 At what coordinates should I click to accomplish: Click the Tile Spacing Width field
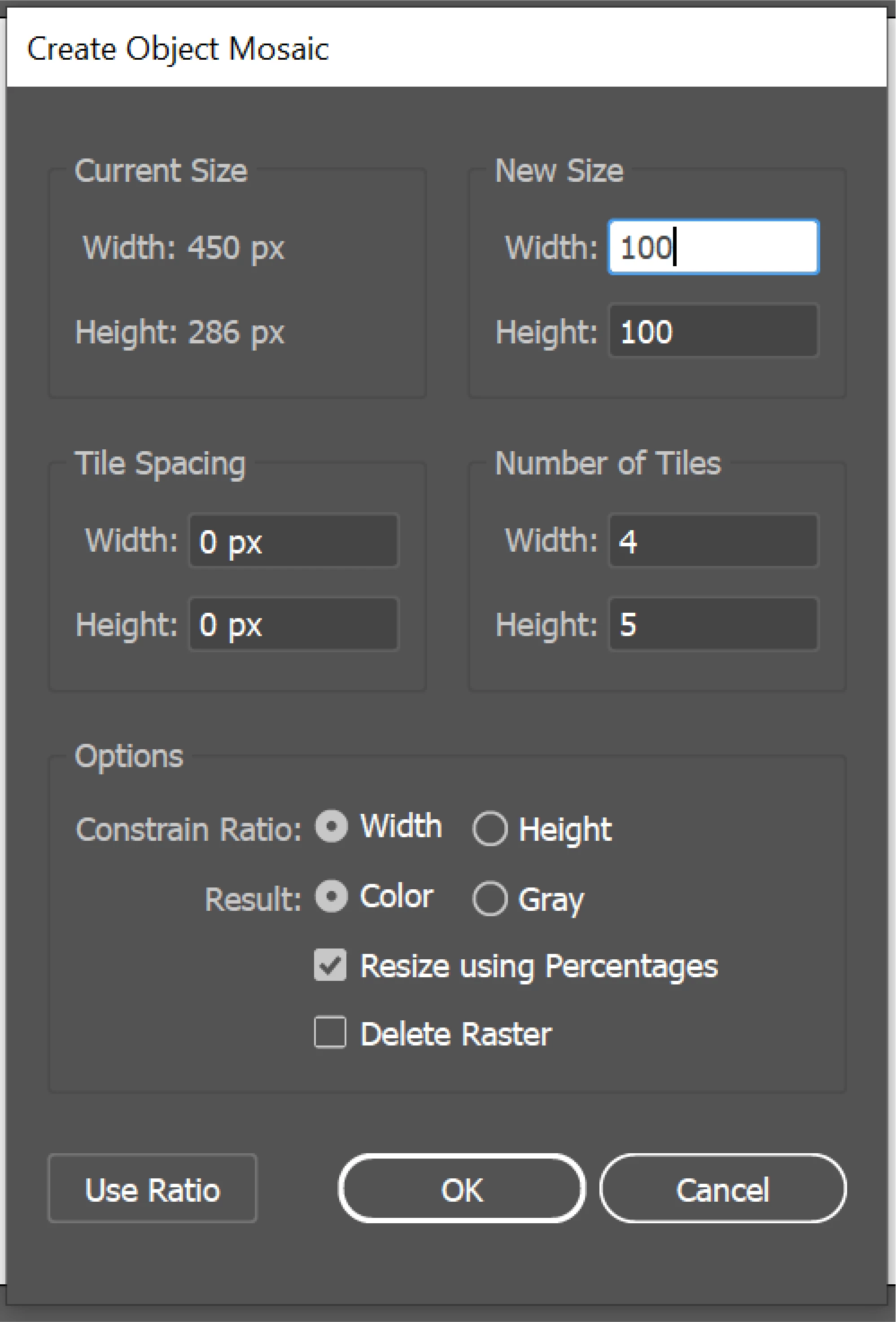coord(293,540)
